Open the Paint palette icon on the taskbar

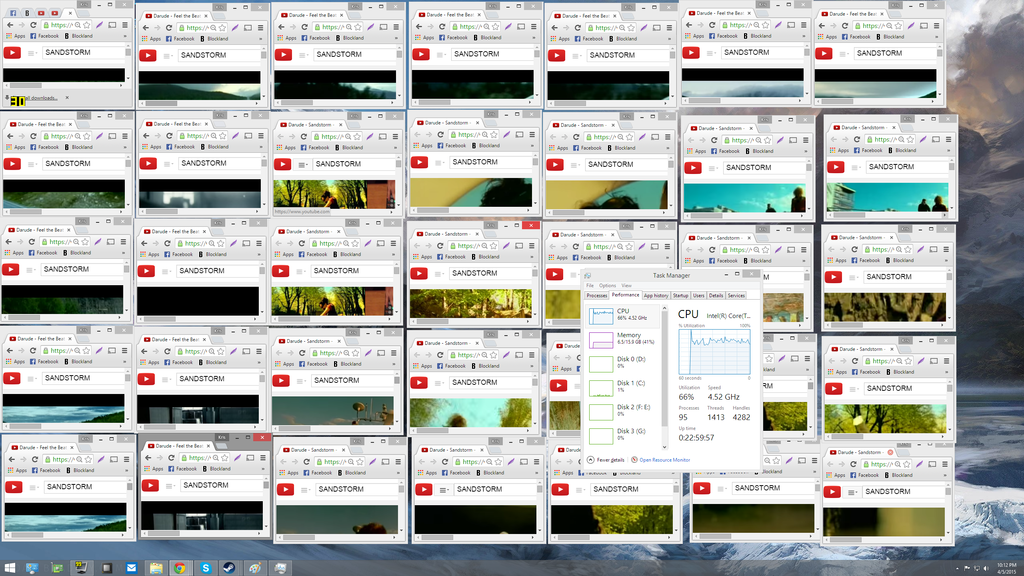(x=255, y=567)
